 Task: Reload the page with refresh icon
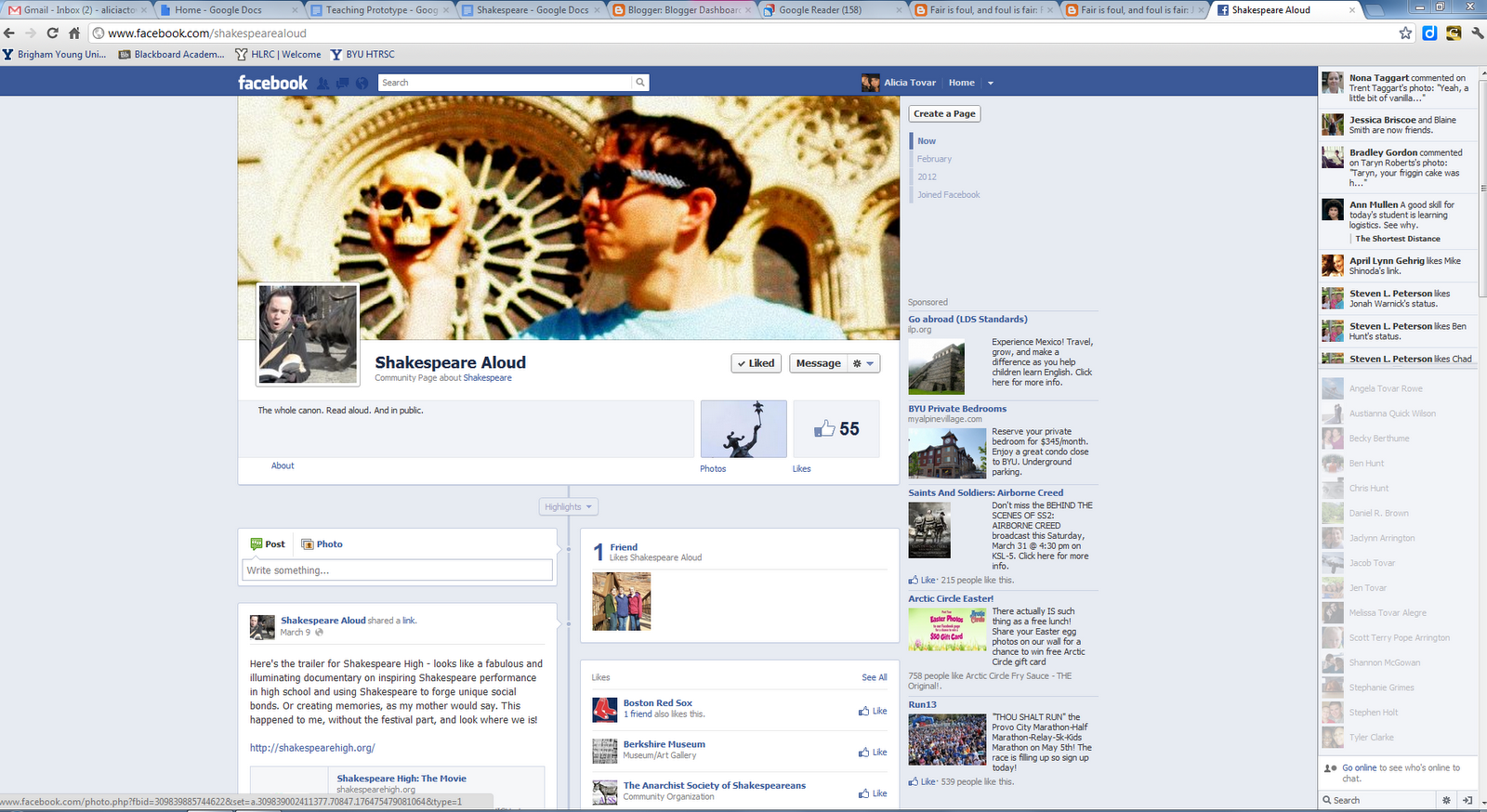pyautogui.click(x=52, y=33)
